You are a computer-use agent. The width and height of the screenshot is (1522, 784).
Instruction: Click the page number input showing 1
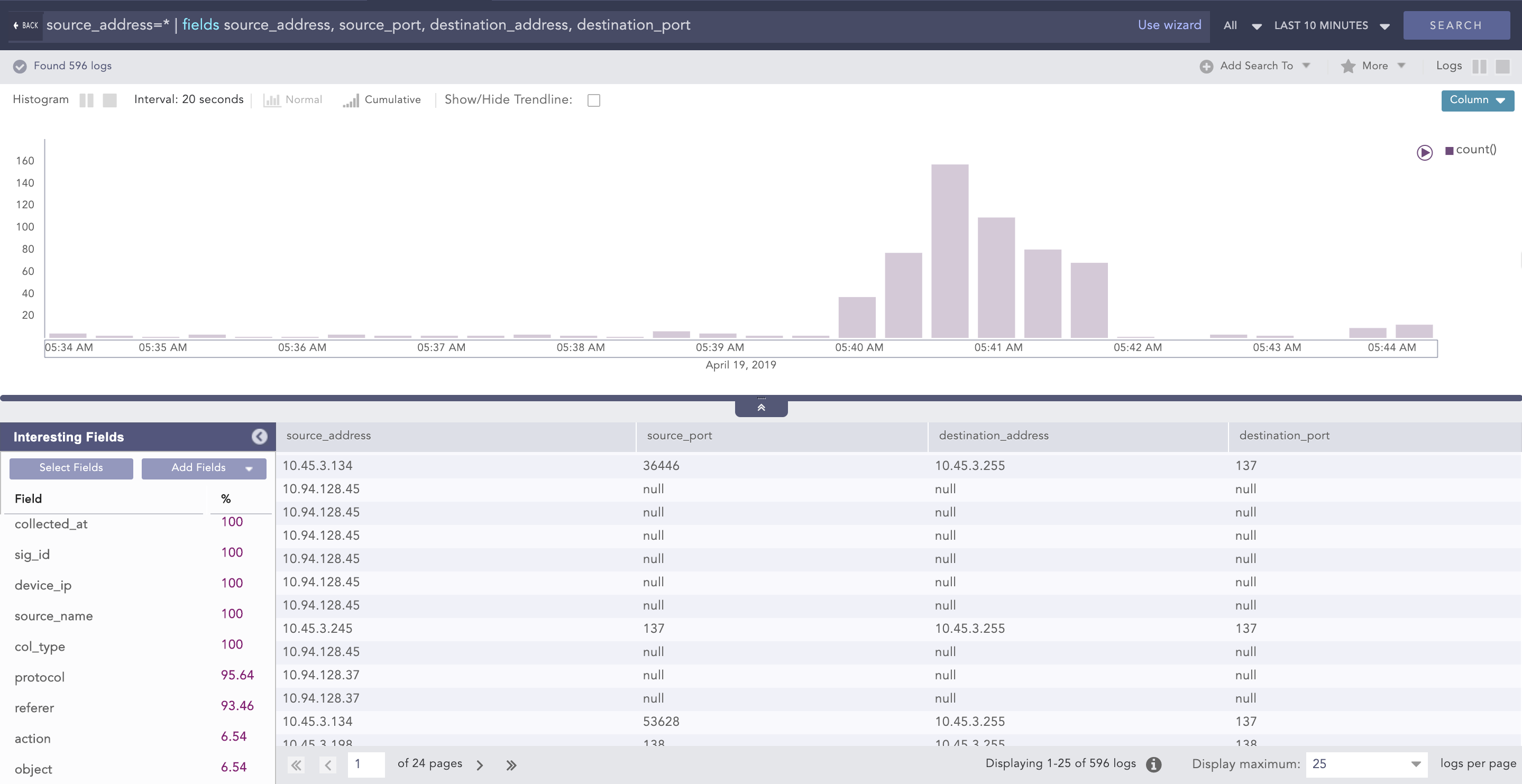366,764
